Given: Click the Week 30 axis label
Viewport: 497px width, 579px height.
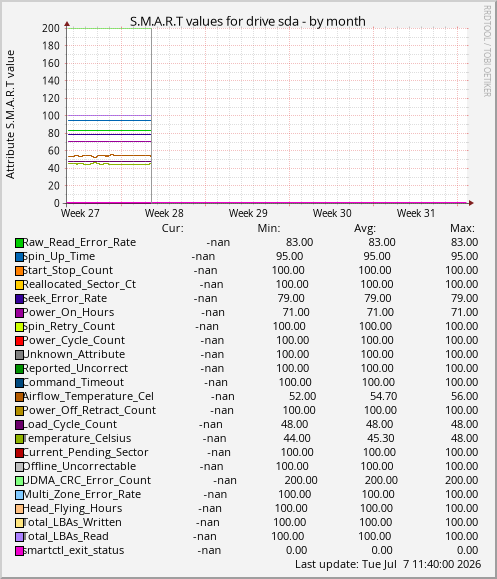Looking at the screenshot, I should pyautogui.click(x=332, y=213).
